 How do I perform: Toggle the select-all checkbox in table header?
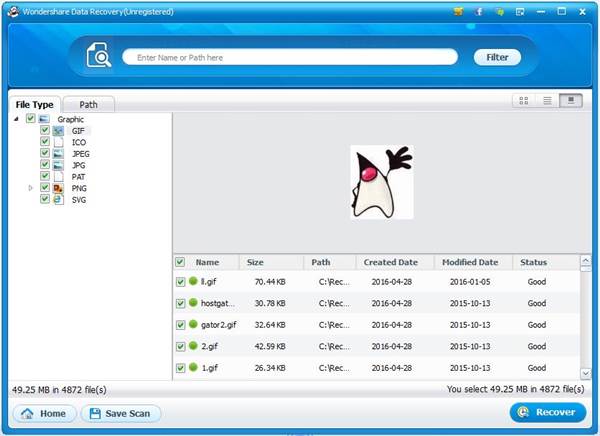180,262
